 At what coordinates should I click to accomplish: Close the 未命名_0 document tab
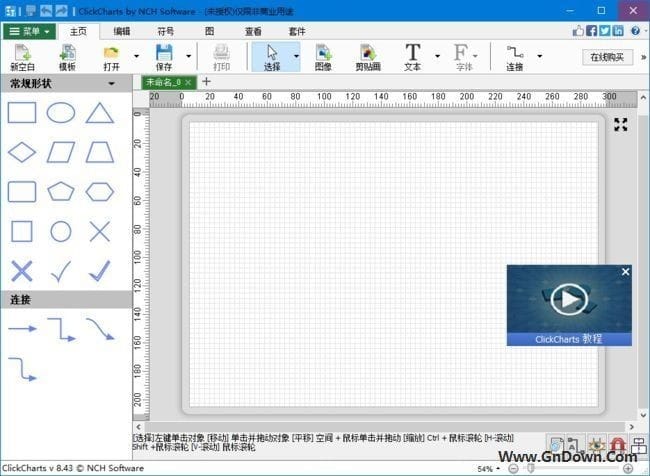188,83
